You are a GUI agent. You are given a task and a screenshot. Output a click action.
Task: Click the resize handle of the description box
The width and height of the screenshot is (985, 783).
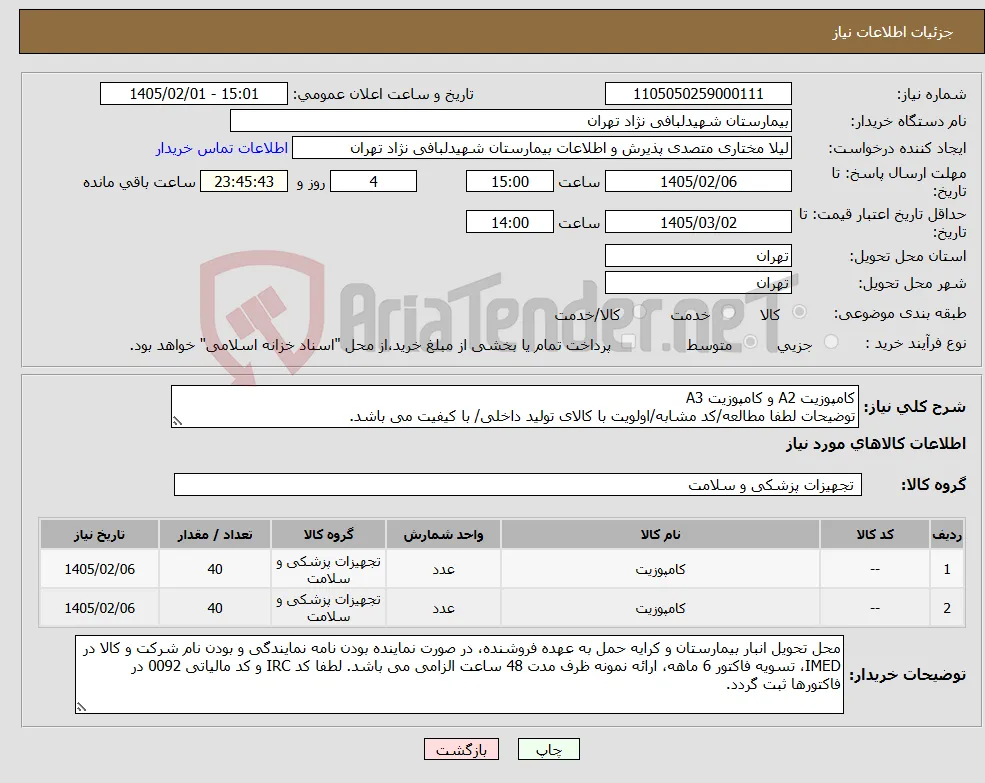(x=177, y=421)
